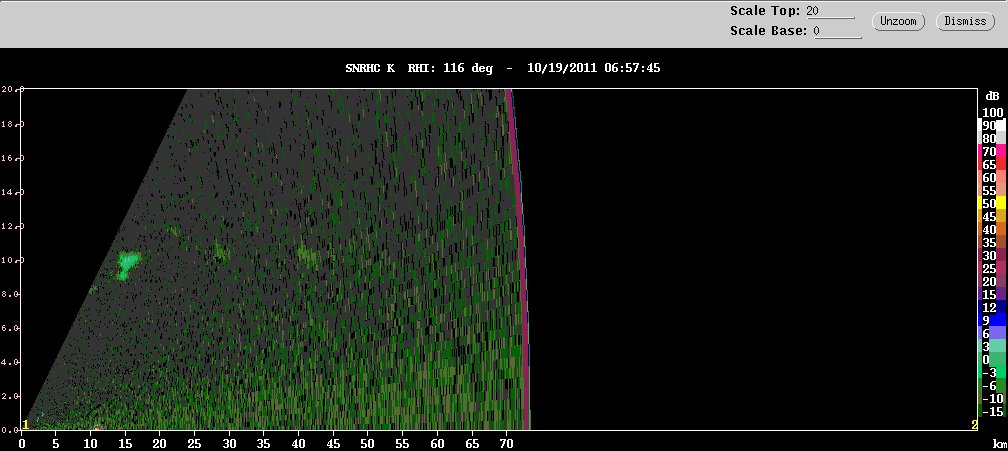Select the 12 dB dark blue legend swatch
The image size is (1008, 451).
click(993, 308)
